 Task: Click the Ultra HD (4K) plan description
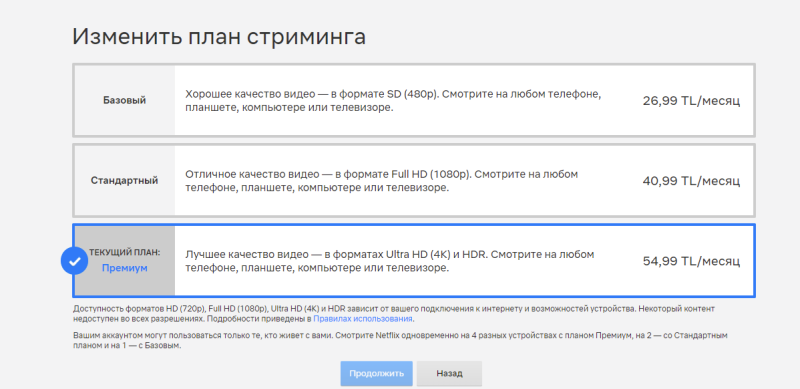(389, 261)
